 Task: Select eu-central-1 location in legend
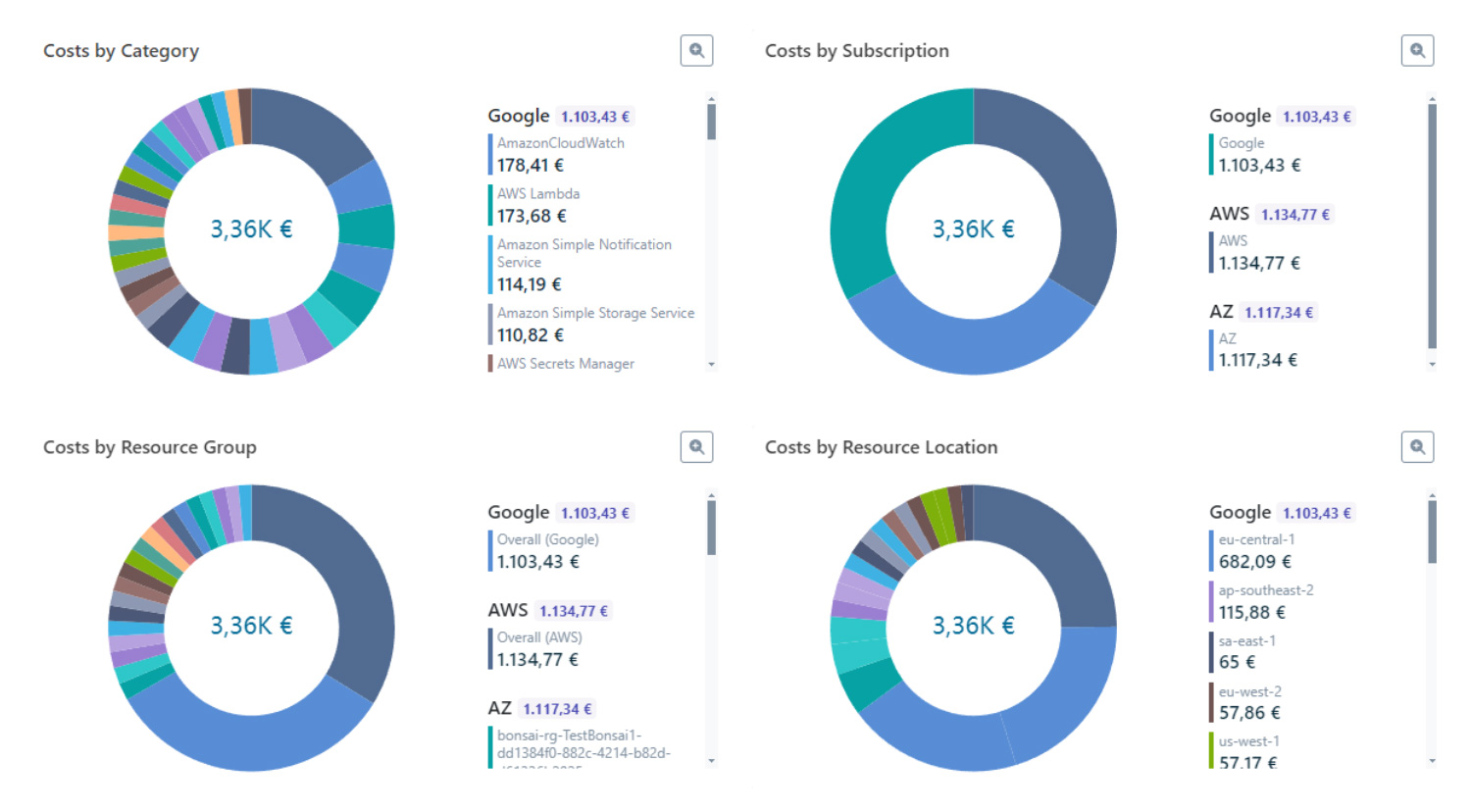1256,551
